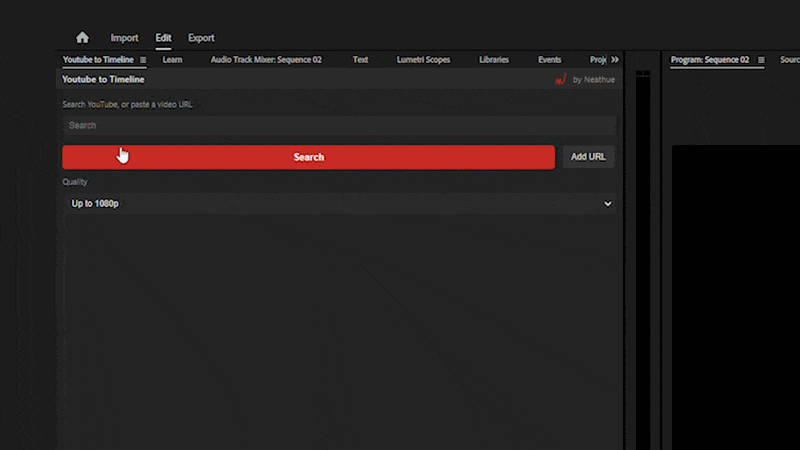
Task: Click 'Search YouTube, or paste a video URL' text
Action: [128, 105]
